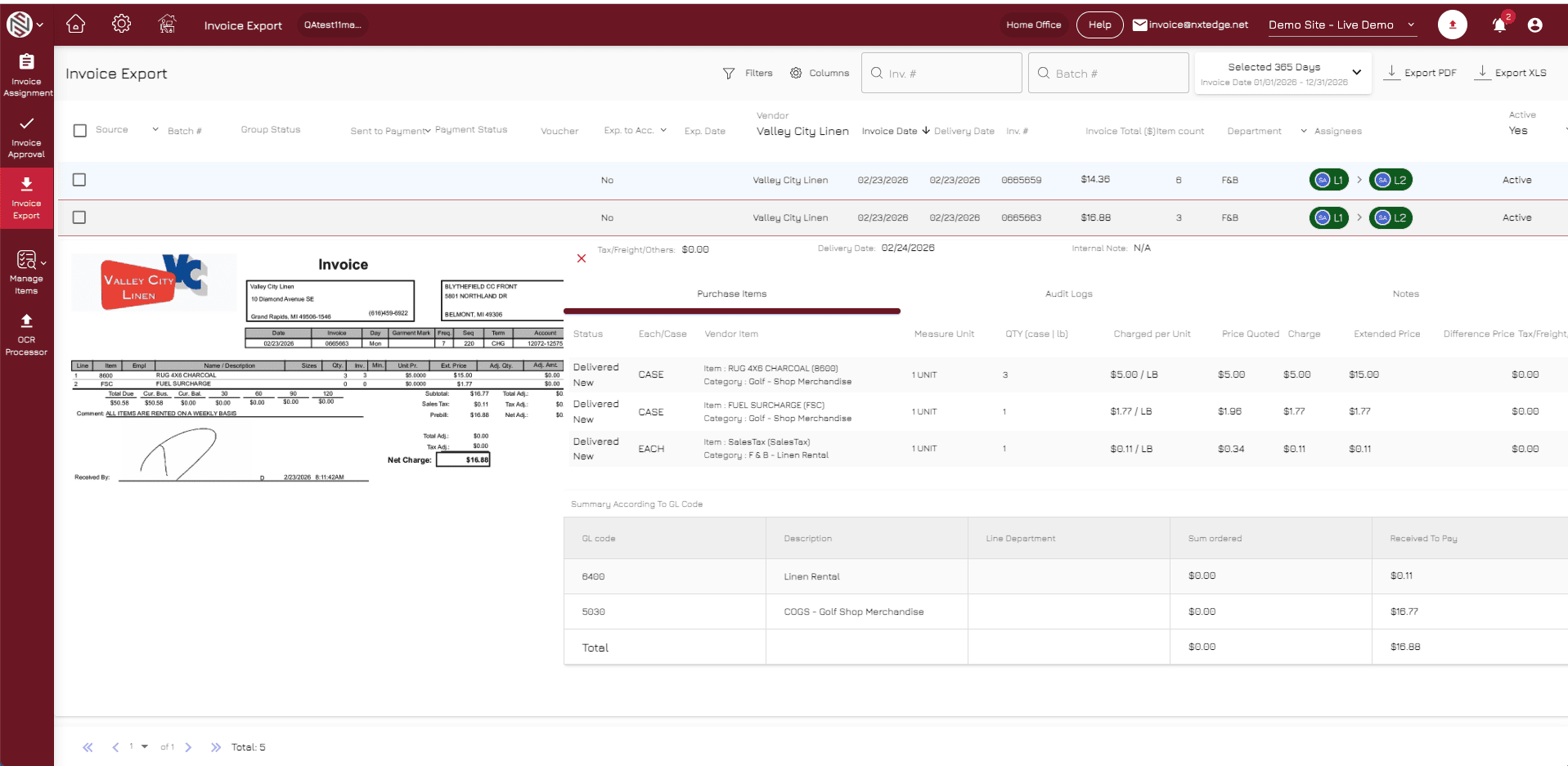Open the Sent to Payment filter dropdown
Image resolution: width=1568 pixels, height=766 pixels.
point(428,131)
